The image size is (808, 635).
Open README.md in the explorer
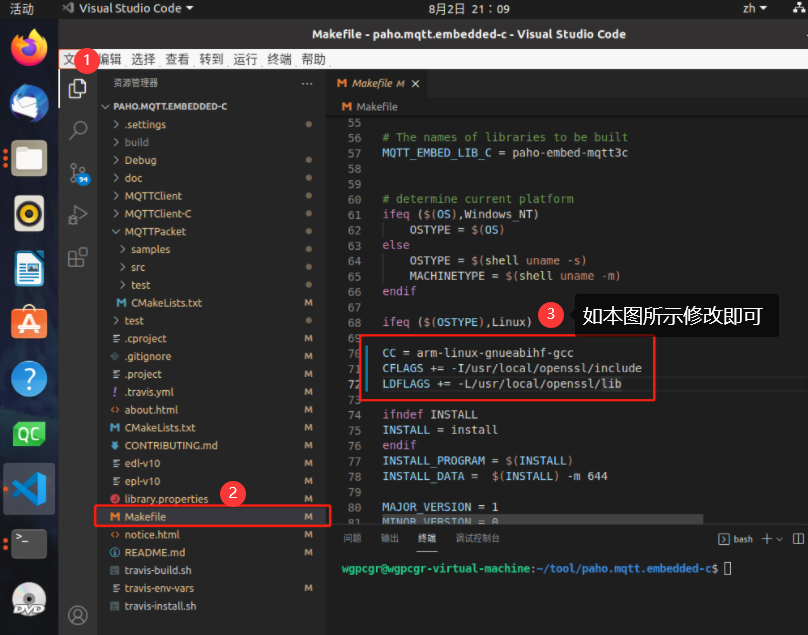[212, 553]
